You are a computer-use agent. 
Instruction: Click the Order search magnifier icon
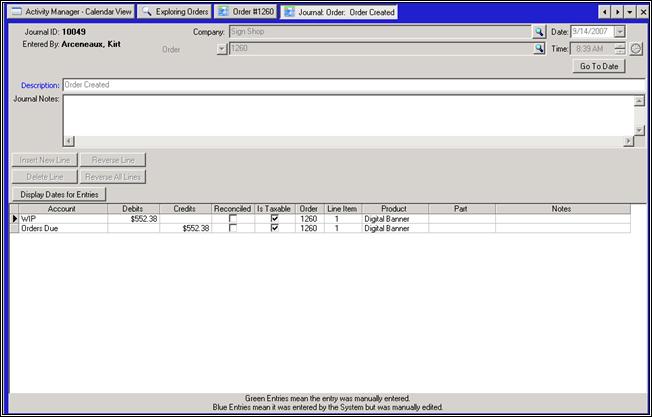tap(539, 49)
